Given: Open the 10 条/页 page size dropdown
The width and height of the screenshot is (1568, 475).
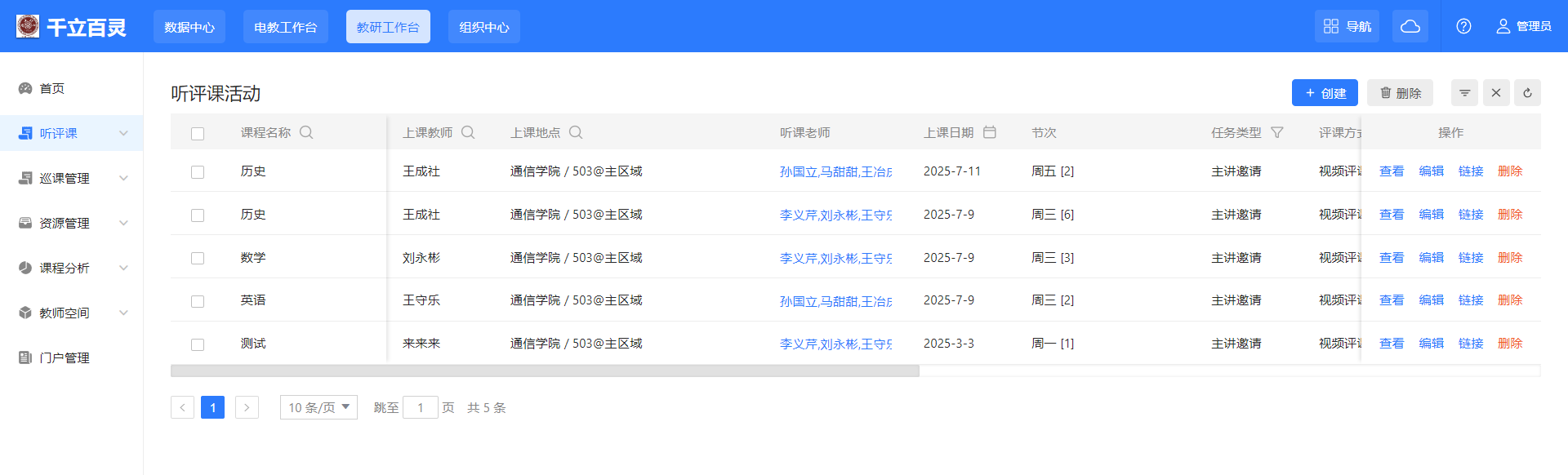Looking at the screenshot, I should coord(318,407).
